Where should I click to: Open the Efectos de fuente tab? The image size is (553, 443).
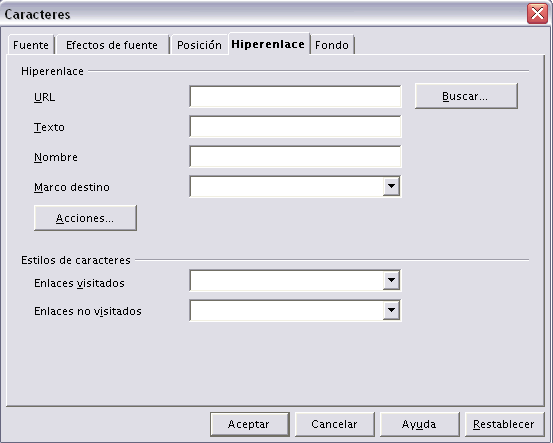(112, 45)
